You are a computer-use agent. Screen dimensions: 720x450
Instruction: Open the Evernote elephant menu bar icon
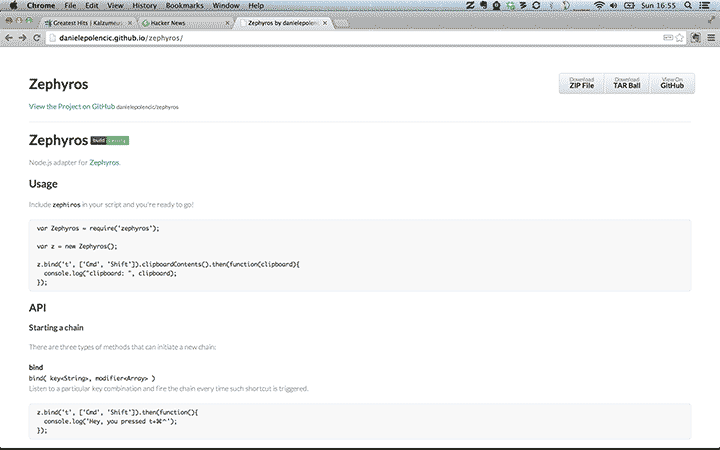(483, 6)
